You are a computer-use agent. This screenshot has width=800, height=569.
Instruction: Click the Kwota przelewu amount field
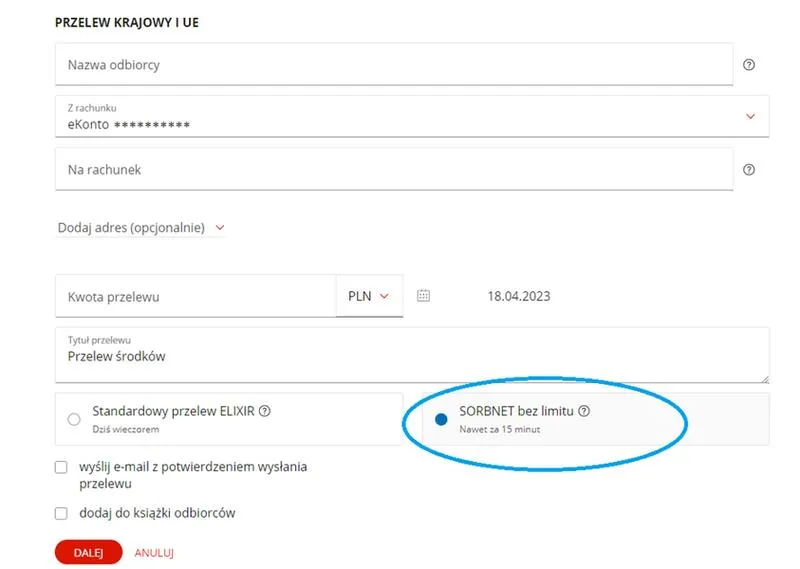195,296
